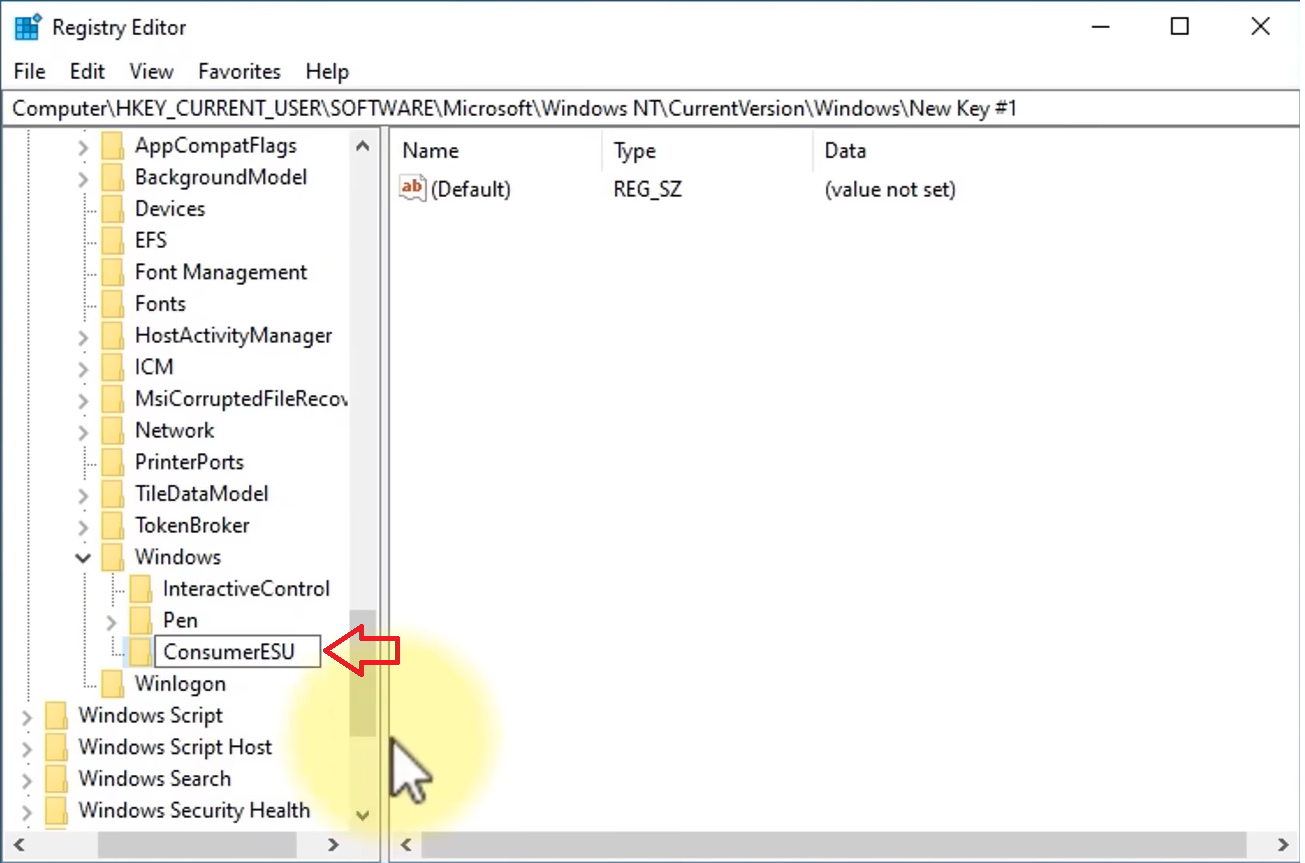The height and width of the screenshot is (863, 1305).
Task: Click the MsiCorruptedFileRecovery folder icon
Action: click(x=112, y=399)
